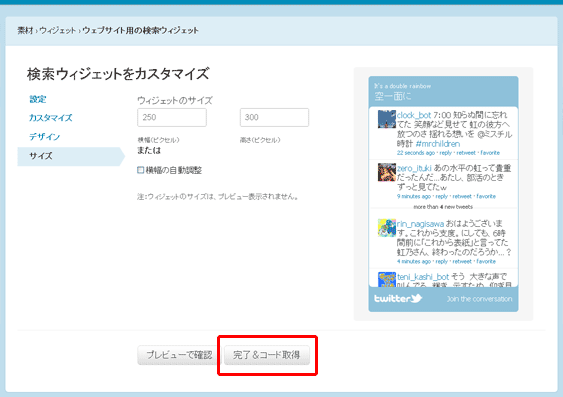Click reply on rin_nagisawa tweet
Viewport: 563px width, 397px height.
[x=442, y=261]
